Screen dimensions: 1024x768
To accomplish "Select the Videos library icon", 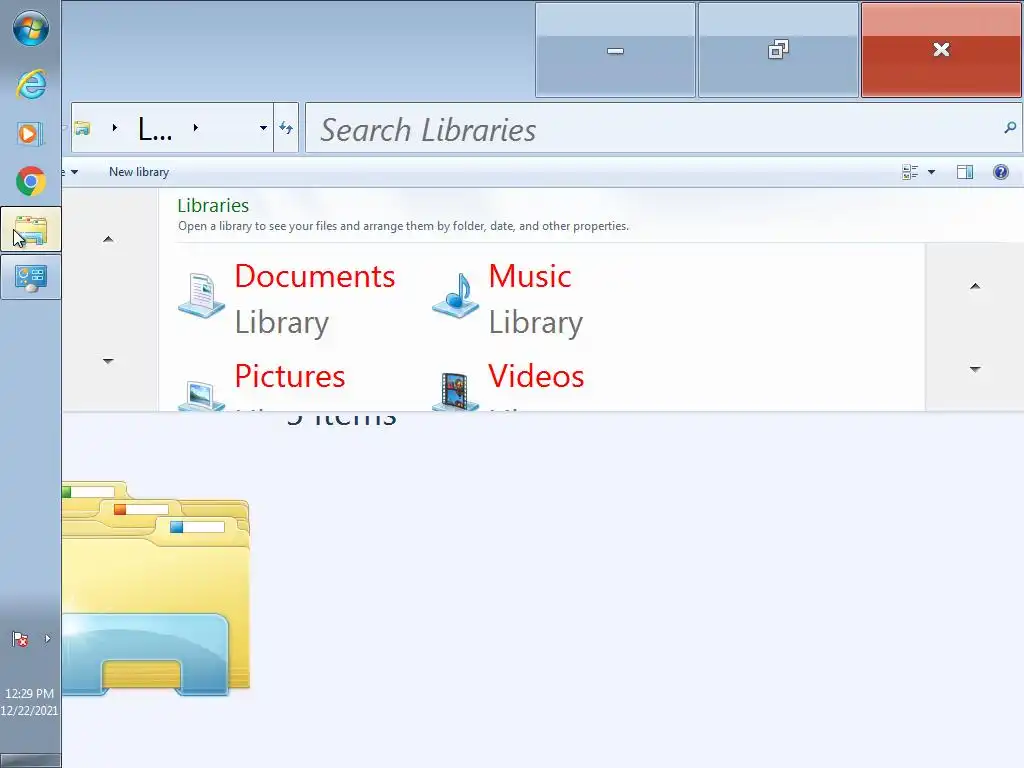I will [x=456, y=391].
